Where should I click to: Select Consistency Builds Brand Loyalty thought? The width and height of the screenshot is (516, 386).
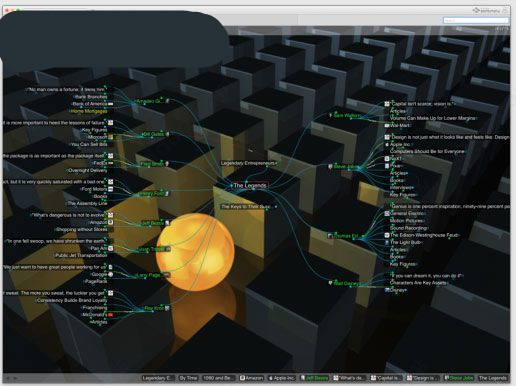pyautogui.click(x=72, y=300)
